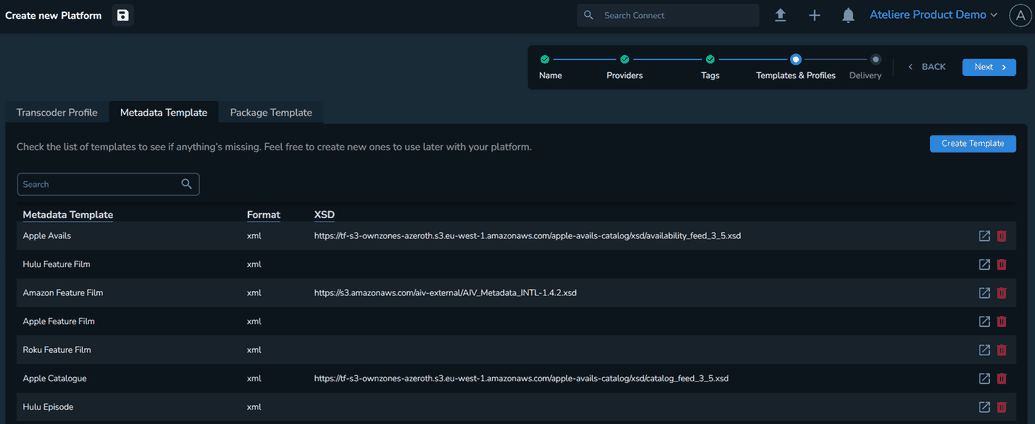Delete the Hulu Feature Film template
The height and width of the screenshot is (424, 1035).
click(x=1001, y=264)
